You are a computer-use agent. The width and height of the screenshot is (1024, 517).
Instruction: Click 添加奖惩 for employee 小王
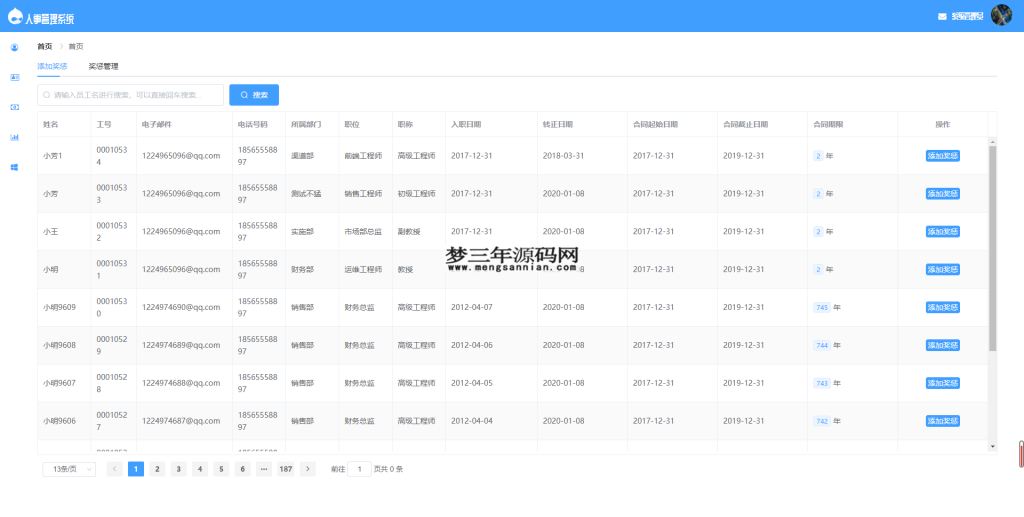click(942, 232)
